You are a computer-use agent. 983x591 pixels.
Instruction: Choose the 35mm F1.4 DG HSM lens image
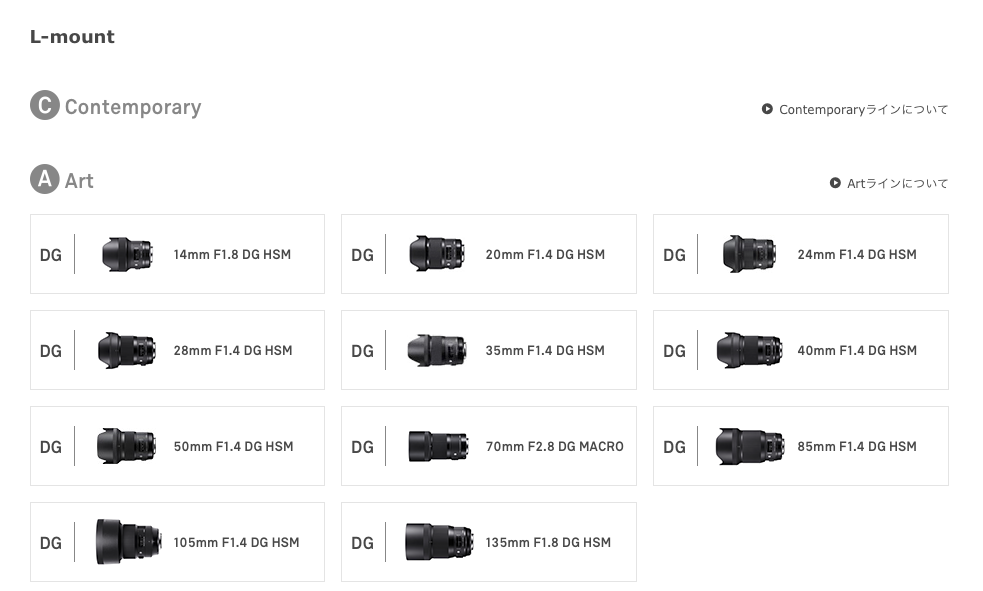coord(437,350)
